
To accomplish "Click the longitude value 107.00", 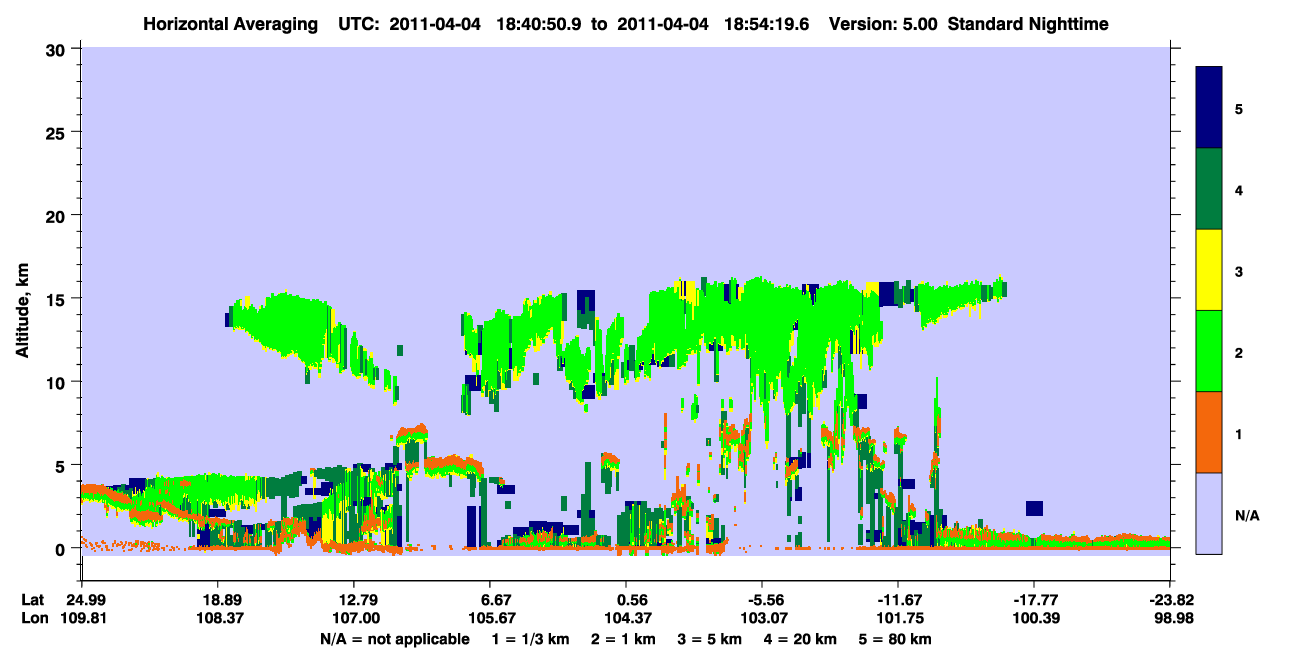I will [353, 618].
